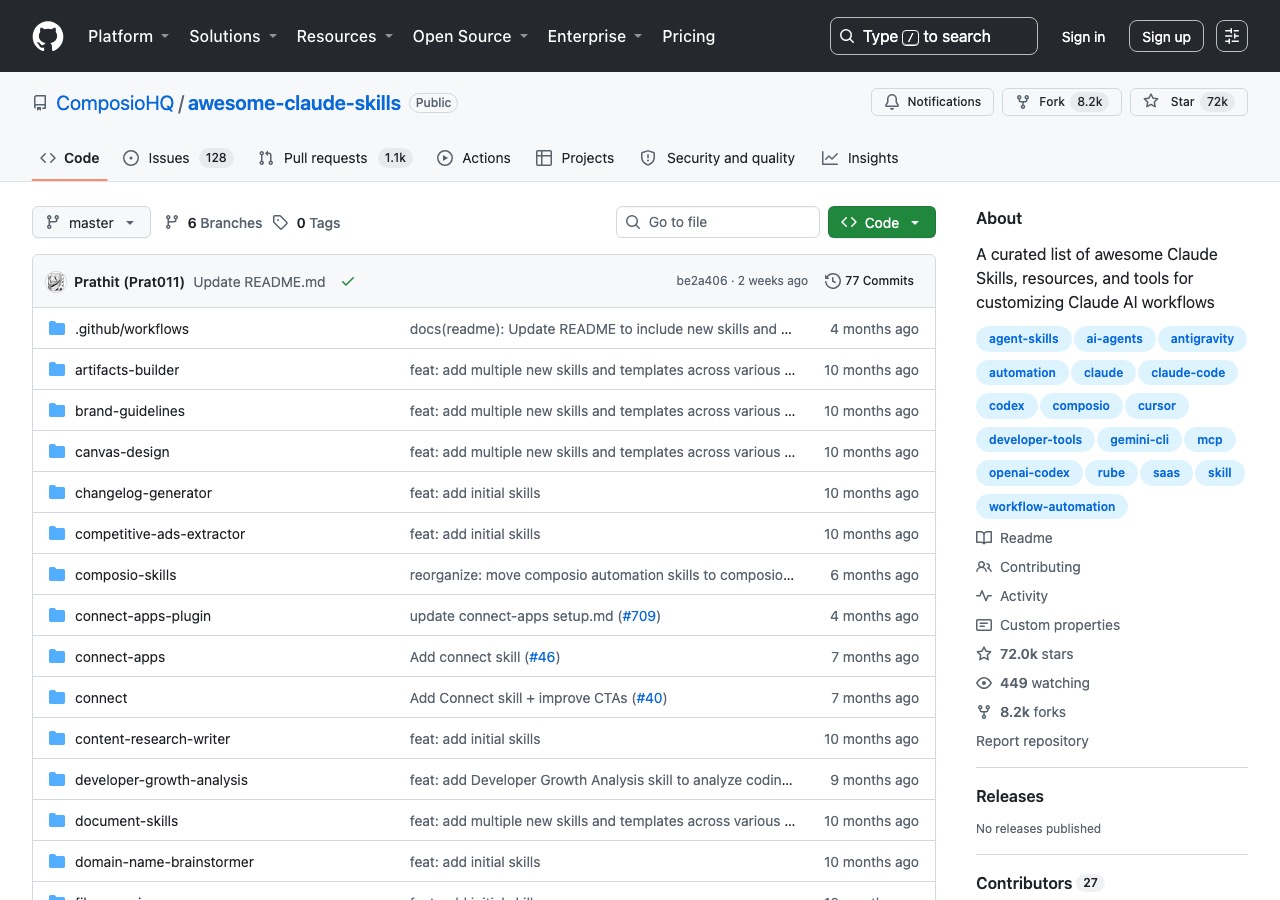Screen dimensions: 1280x900
Task: Click the connect-apps-plugin folder icon
Action: [57, 616]
